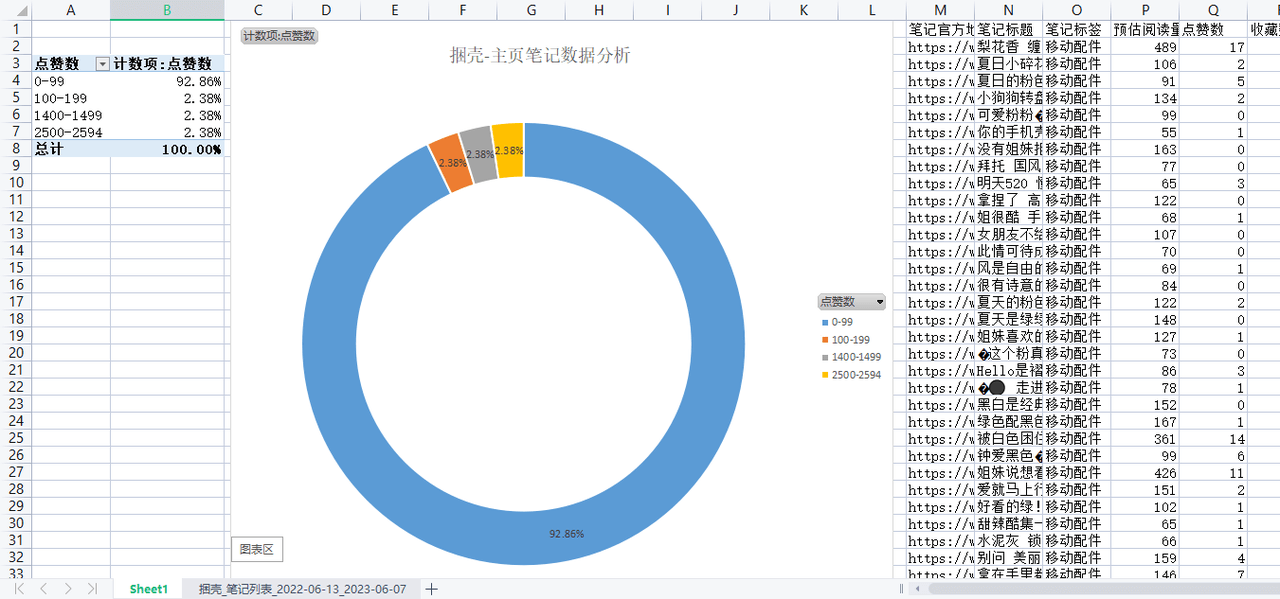Image resolution: width=1280 pixels, height=599 pixels.
Task: Open the 捆壳_笔记列表_2022-06-13_2023-06-07 sheet tab
Action: (302, 589)
